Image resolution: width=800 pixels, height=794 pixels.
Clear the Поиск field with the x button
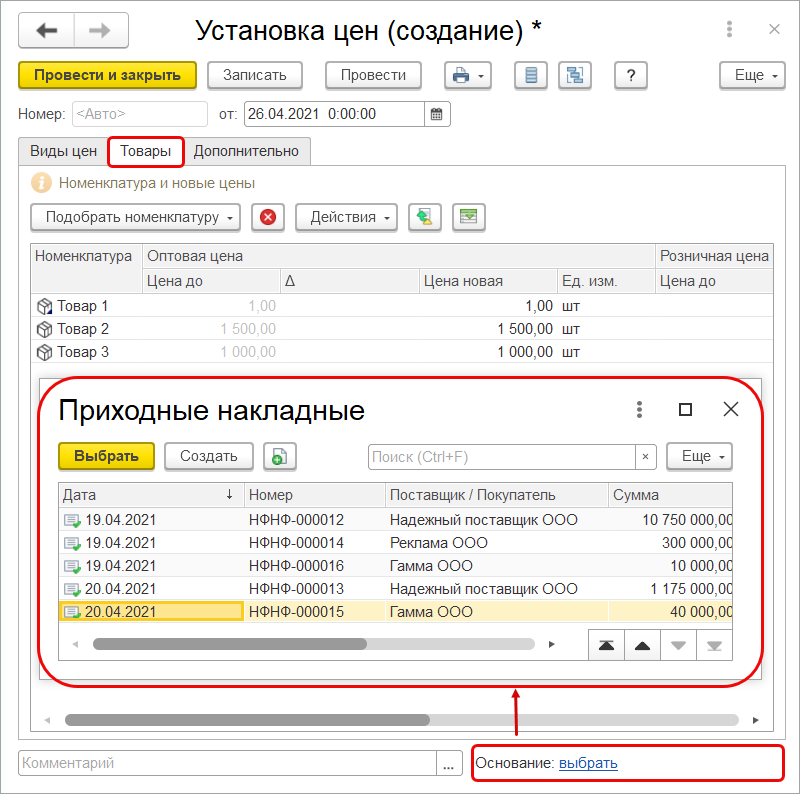point(645,457)
